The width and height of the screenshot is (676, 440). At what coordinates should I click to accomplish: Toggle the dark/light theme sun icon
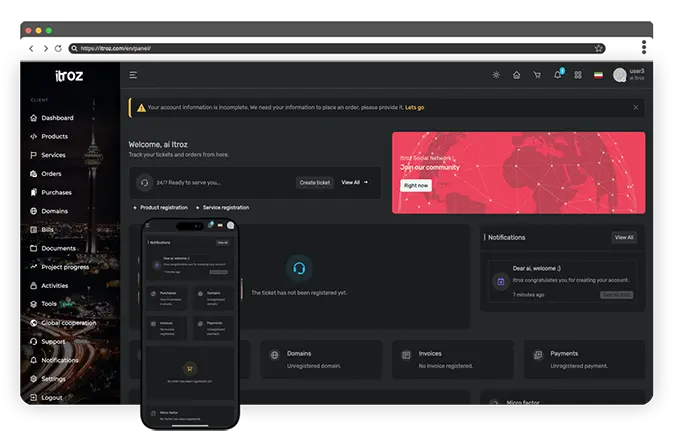(x=496, y=75)
